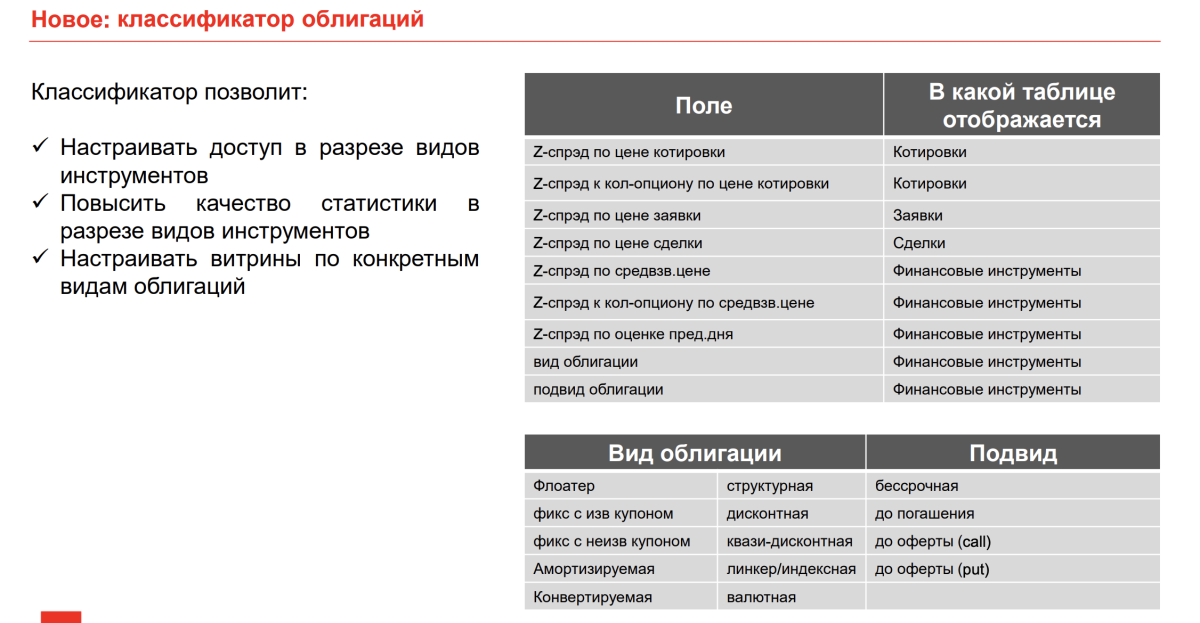Select the "бессрочная" subtype cell

point(916,486)
